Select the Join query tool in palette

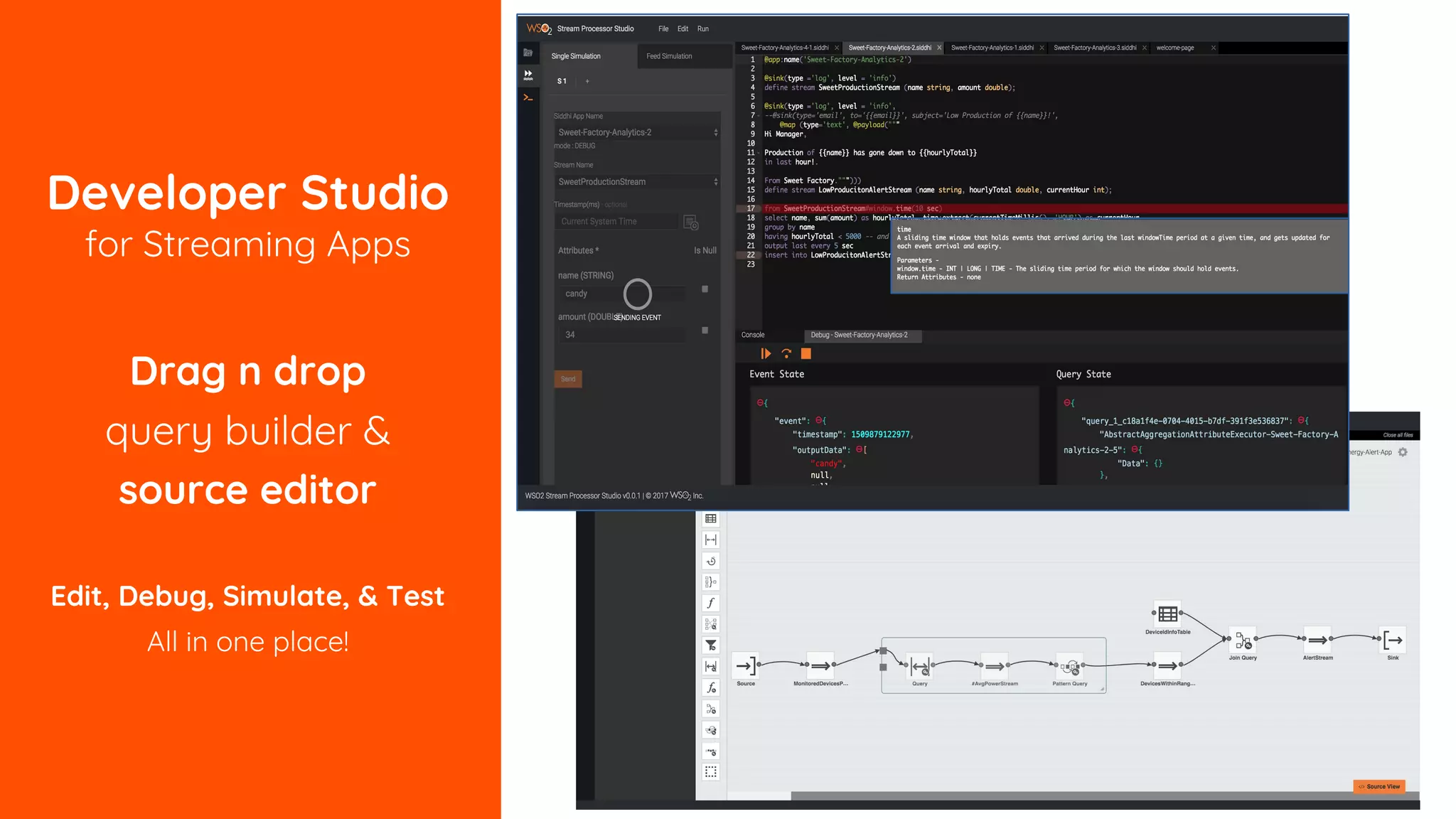pos(711,709)
